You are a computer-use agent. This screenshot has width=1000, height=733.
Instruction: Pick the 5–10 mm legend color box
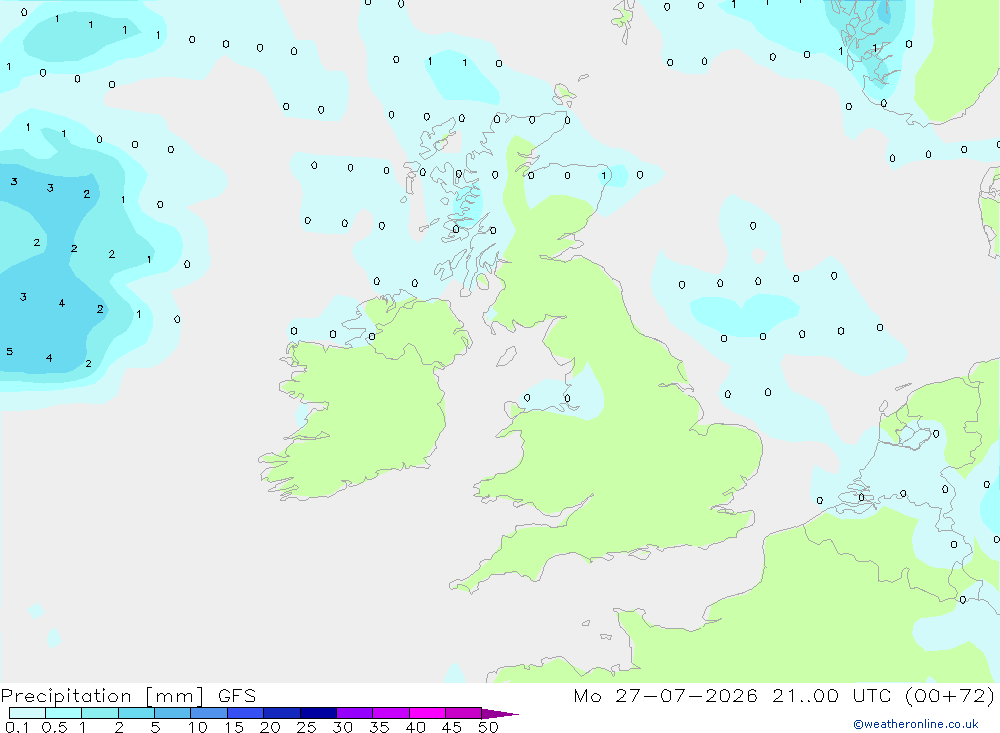(x=173, y=713)
